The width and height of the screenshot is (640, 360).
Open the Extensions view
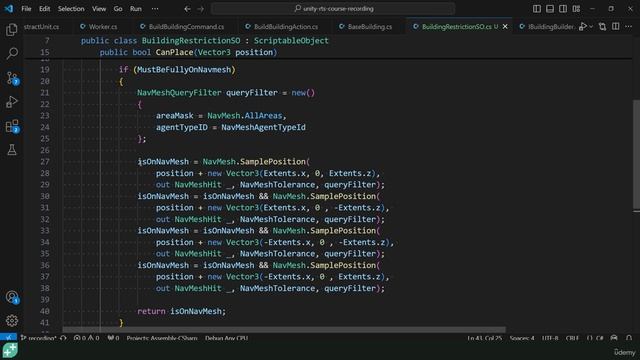12,126
